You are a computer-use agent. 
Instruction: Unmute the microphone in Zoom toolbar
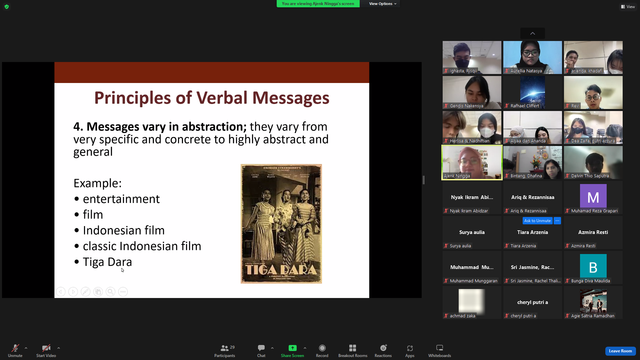15,350
